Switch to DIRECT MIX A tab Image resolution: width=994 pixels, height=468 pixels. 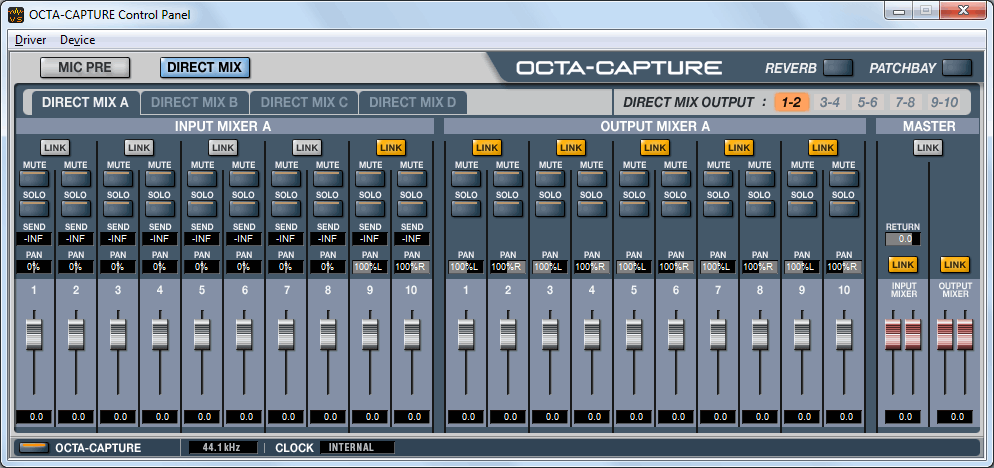click(x=85, y=102)
